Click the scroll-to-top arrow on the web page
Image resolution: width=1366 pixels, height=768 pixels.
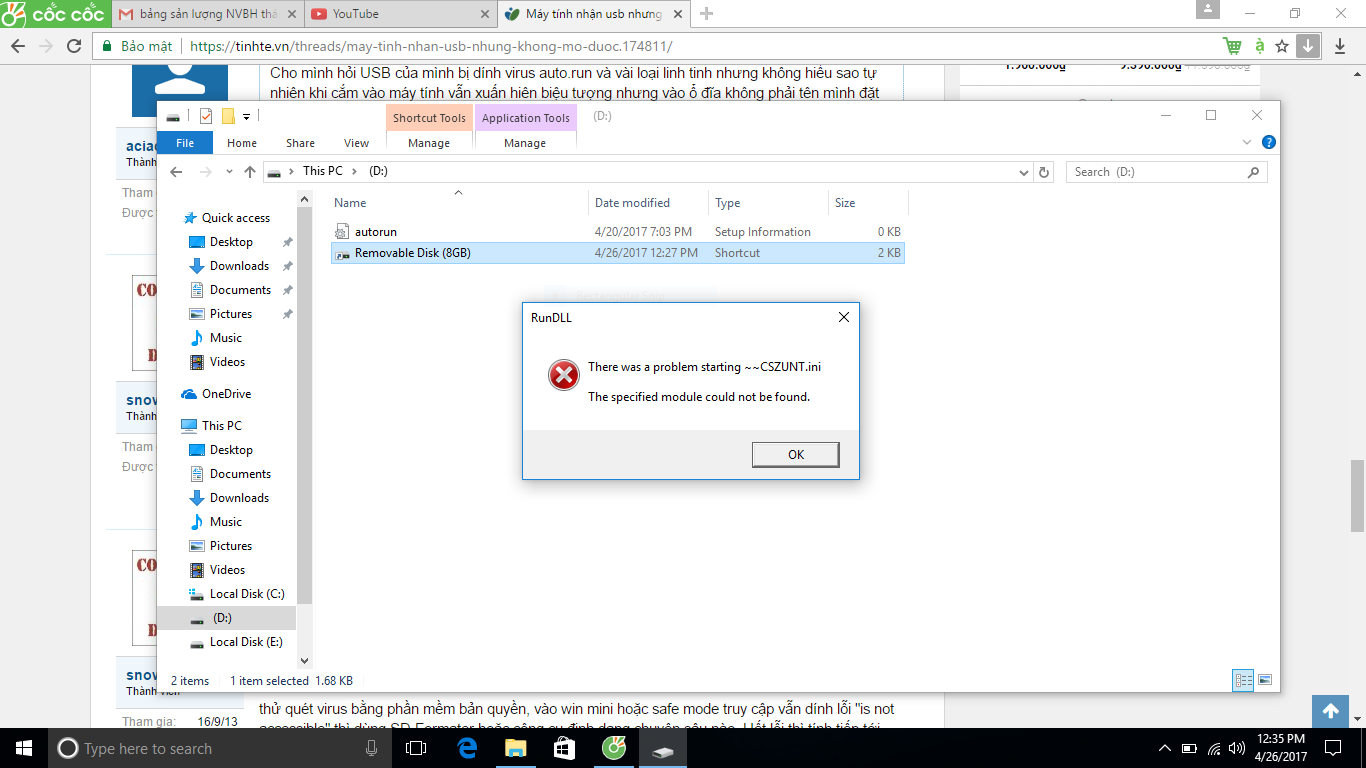coord(1330,711)
